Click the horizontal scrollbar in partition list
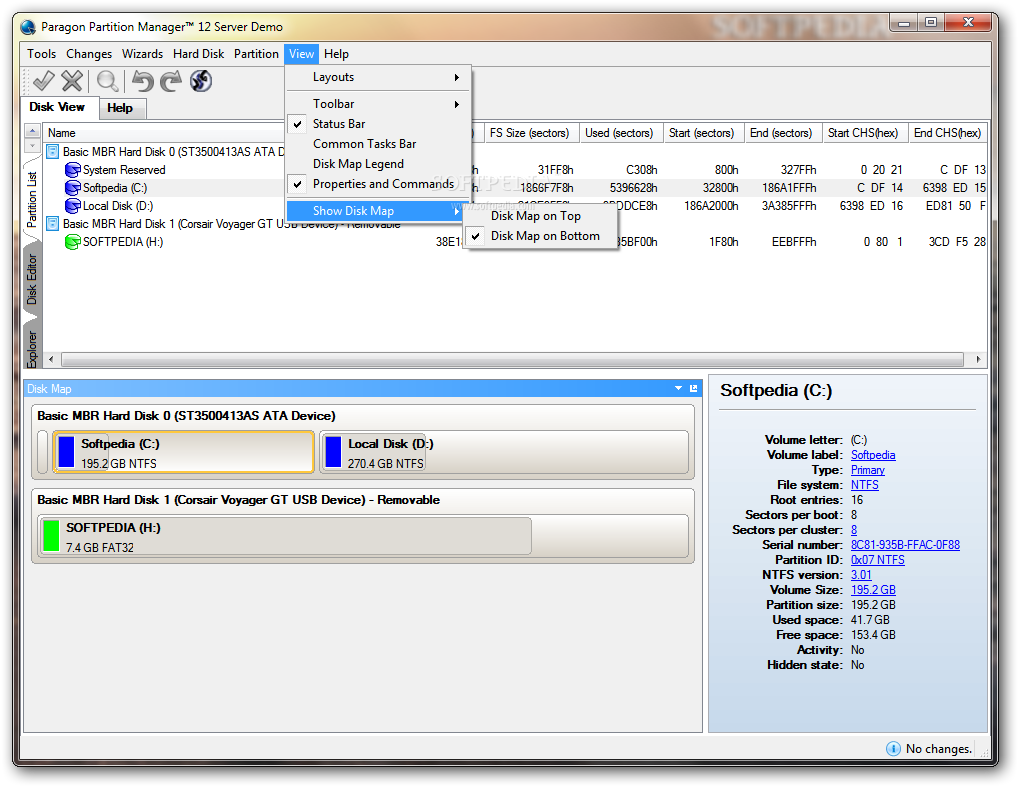Viewport: 1019px width, 787px height. point(512,359)
